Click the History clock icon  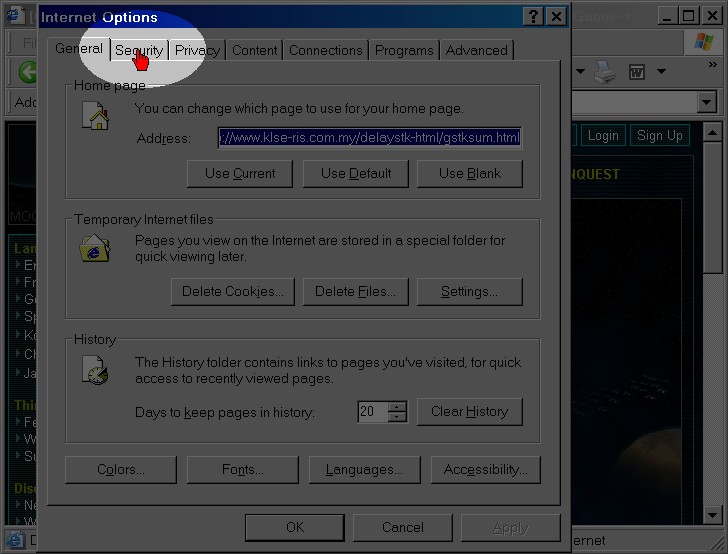(x=94, y=370)
